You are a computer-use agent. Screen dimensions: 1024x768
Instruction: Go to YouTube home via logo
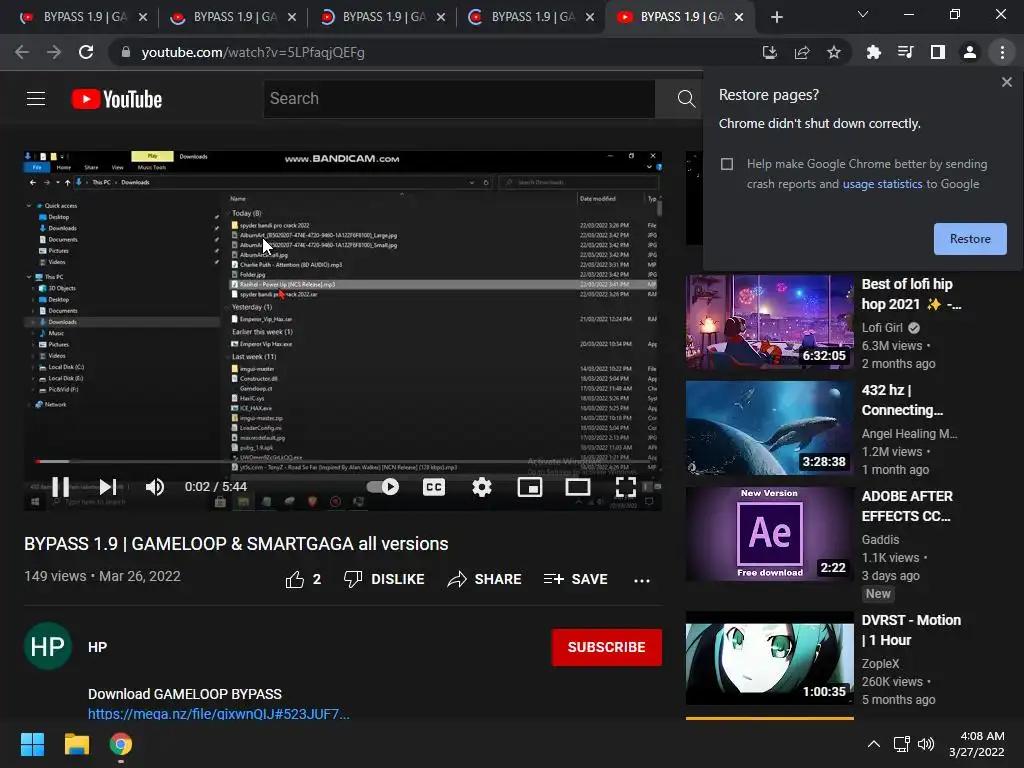(x=117, y=99)
